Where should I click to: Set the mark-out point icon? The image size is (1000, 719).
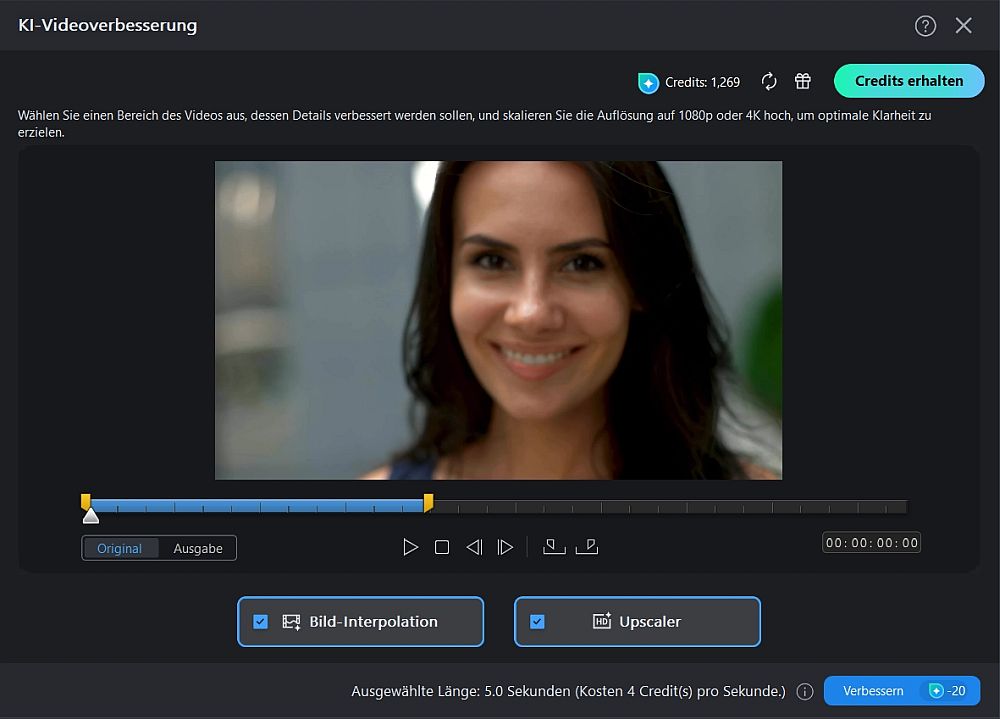(588, 547)
